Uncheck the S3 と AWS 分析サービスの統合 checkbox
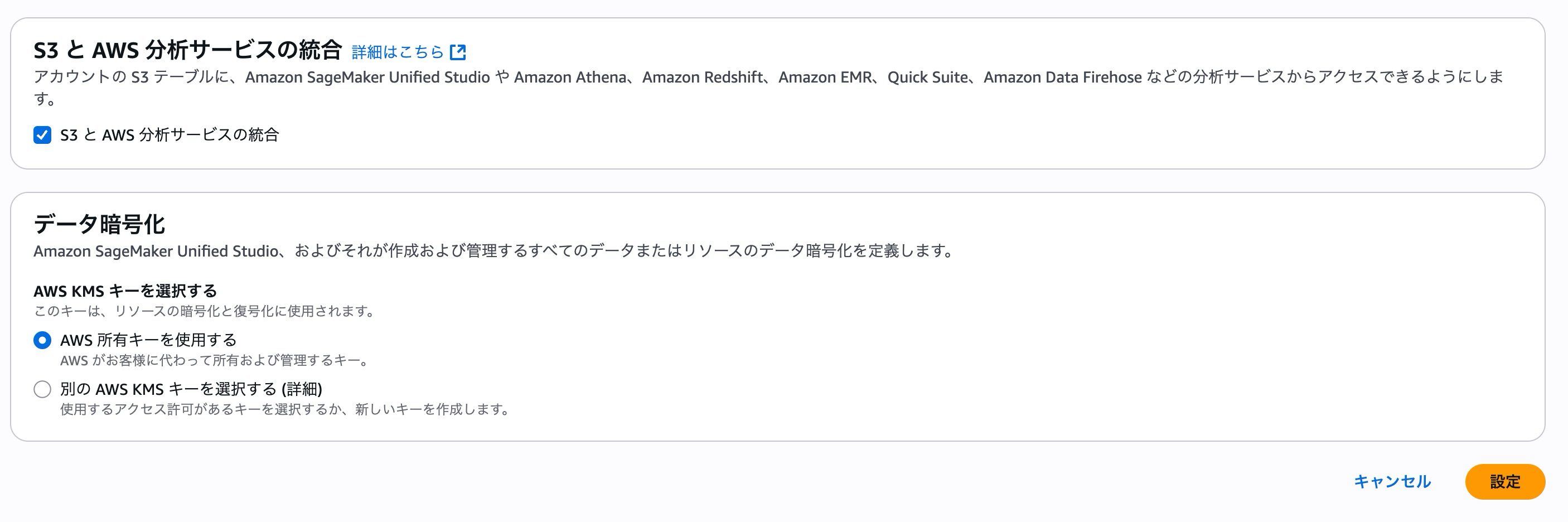 coord(42,134)
